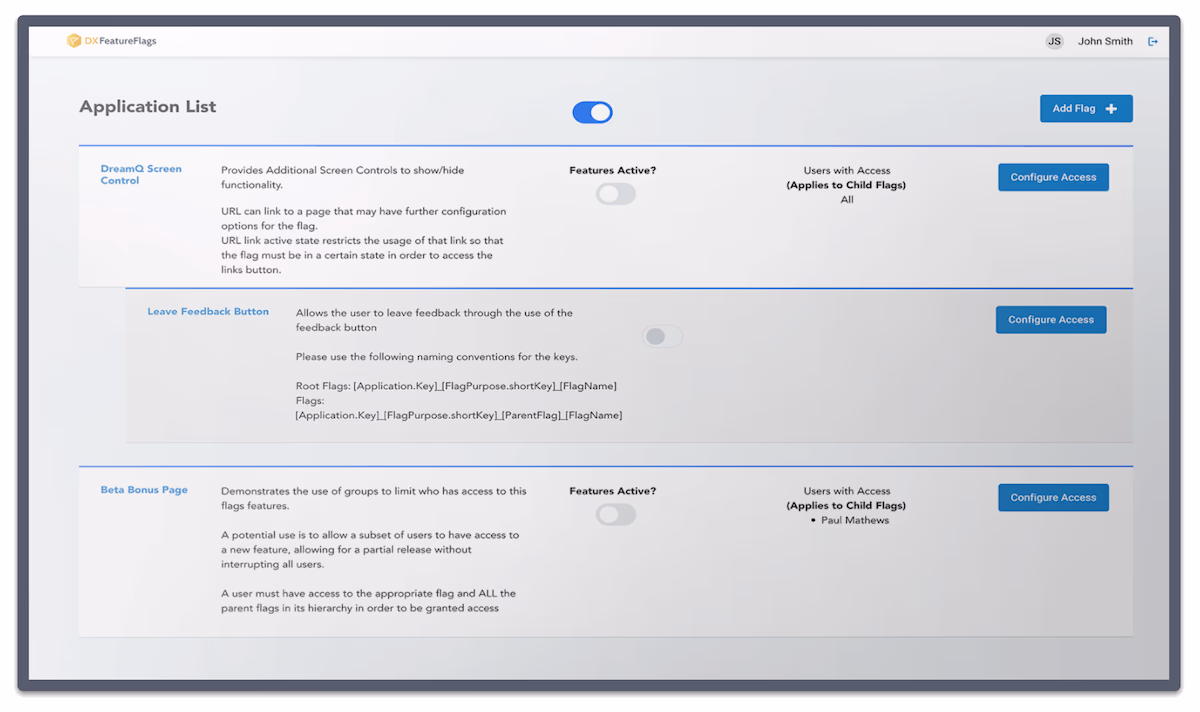
Task: Turn on the Leave Feedback Button toggle
Action: click(x=663, y=337)
